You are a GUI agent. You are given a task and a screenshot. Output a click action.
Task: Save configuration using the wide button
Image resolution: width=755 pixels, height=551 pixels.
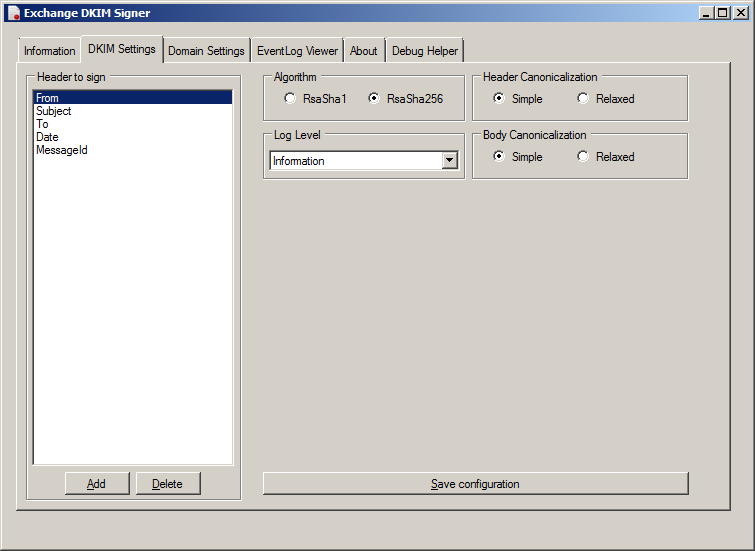[475, 484]
